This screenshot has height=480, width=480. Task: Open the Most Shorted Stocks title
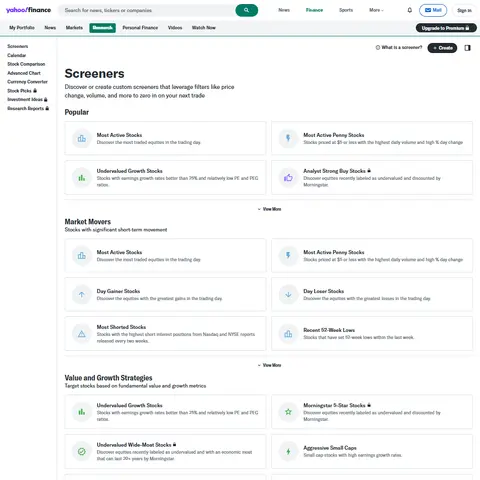click(121, 327)
